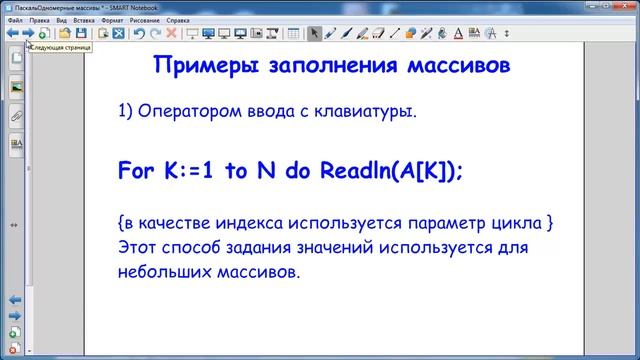Choose the Select arrow tool

point(314,33)
